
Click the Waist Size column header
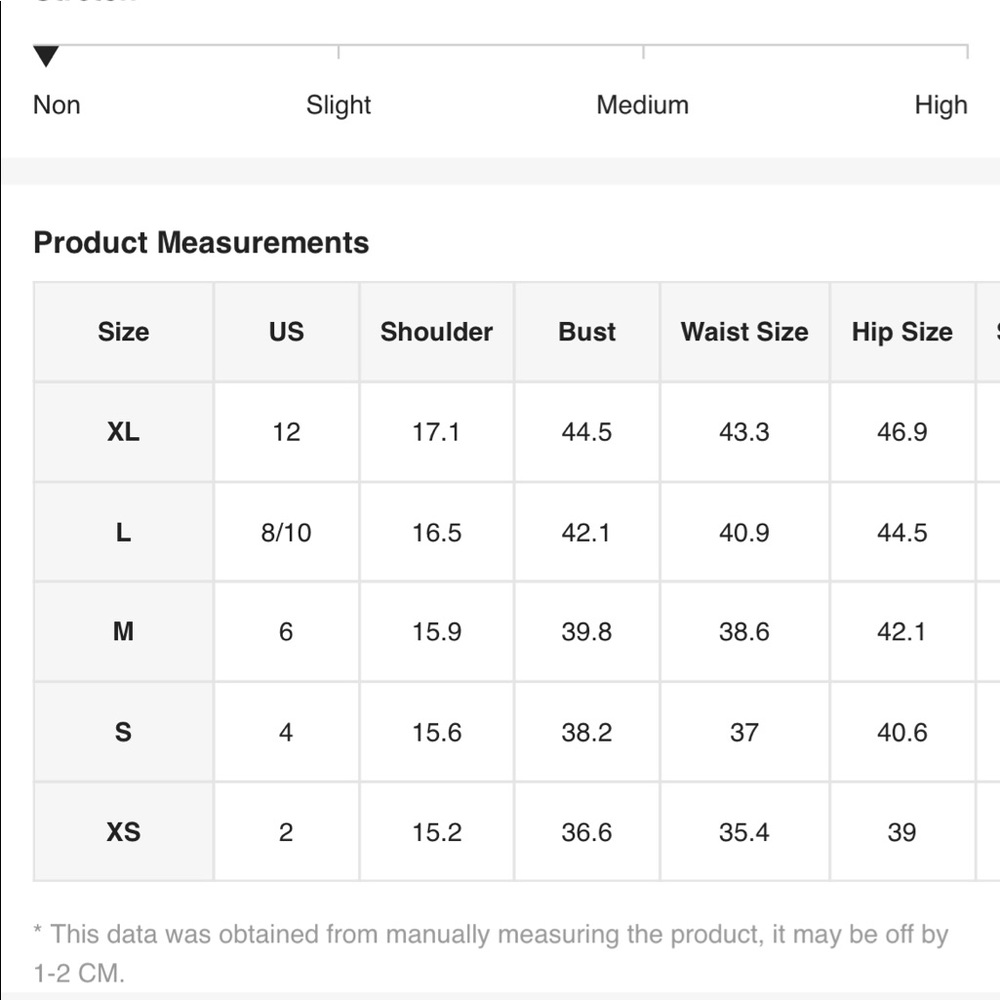click(x=744, y=332)
